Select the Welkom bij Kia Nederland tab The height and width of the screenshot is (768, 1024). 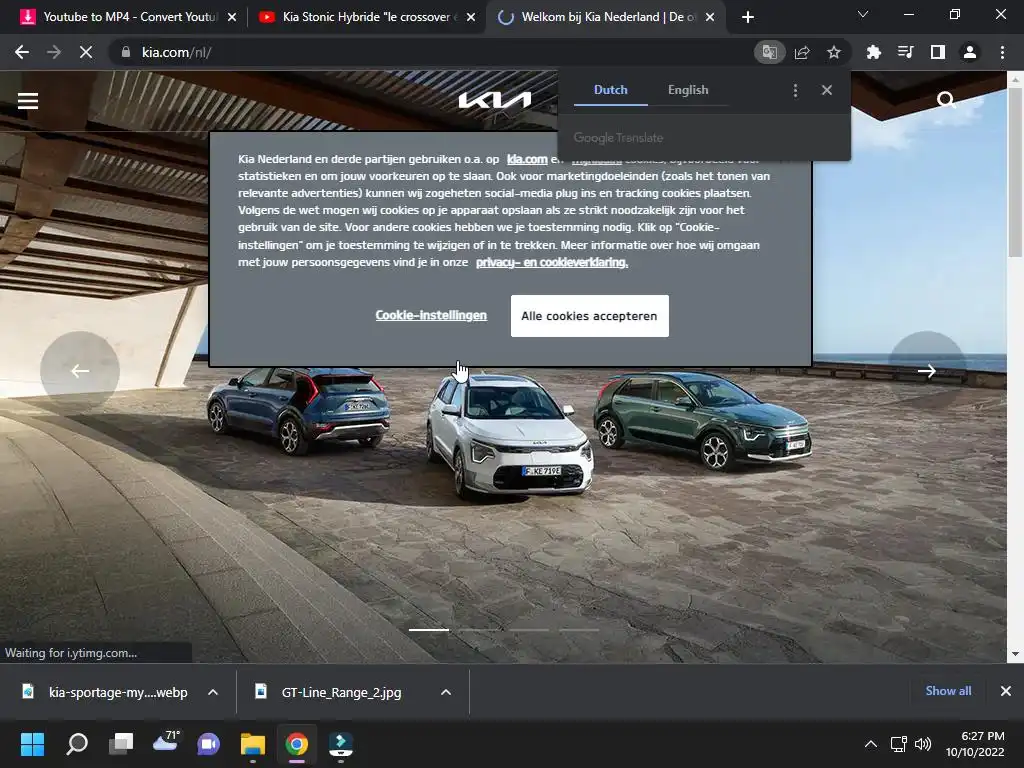[604, 17]
